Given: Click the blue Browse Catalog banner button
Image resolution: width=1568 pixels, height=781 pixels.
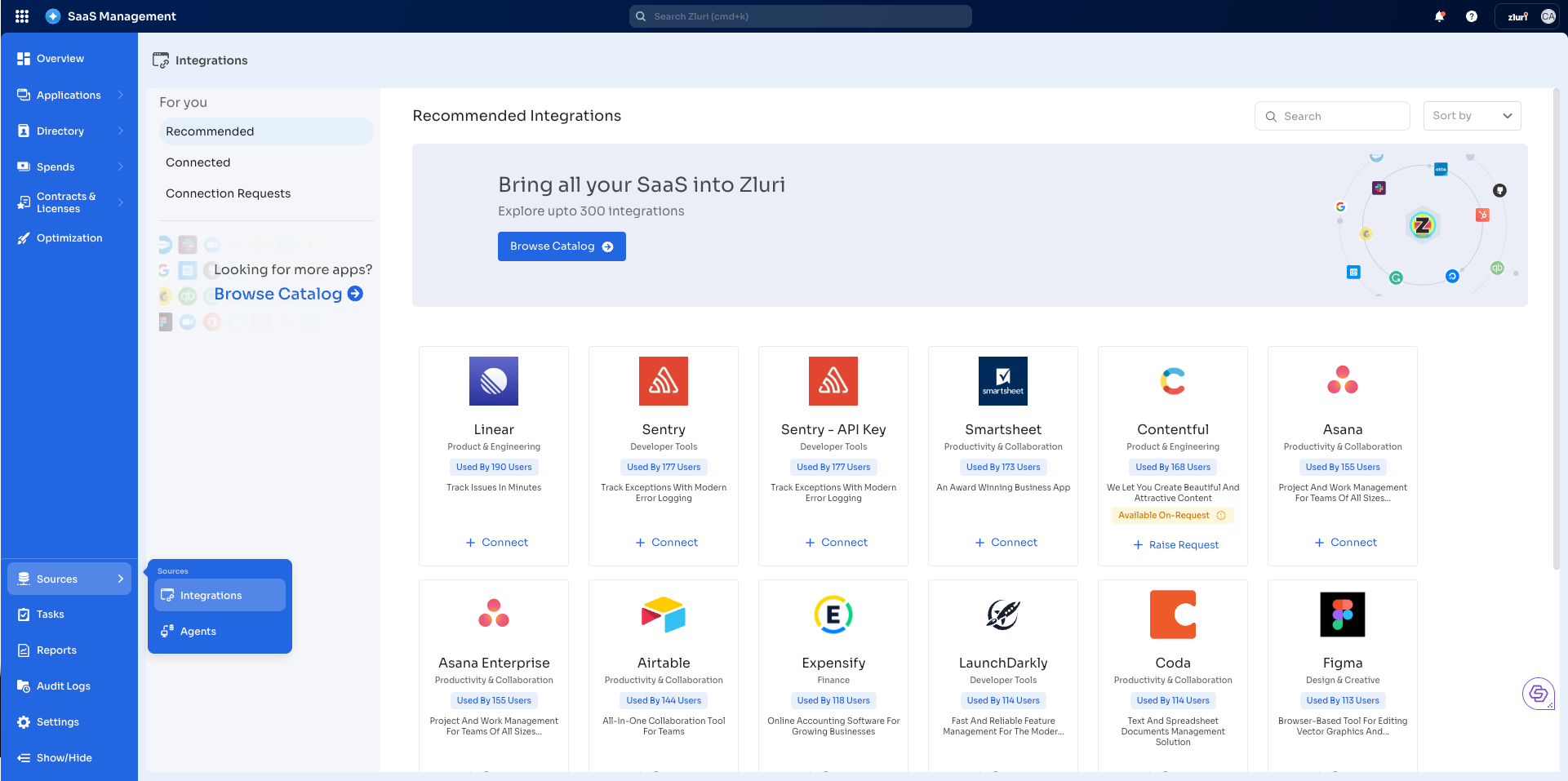Looking at the screenshot, I should pyautogui.click(x=562, y=246).
